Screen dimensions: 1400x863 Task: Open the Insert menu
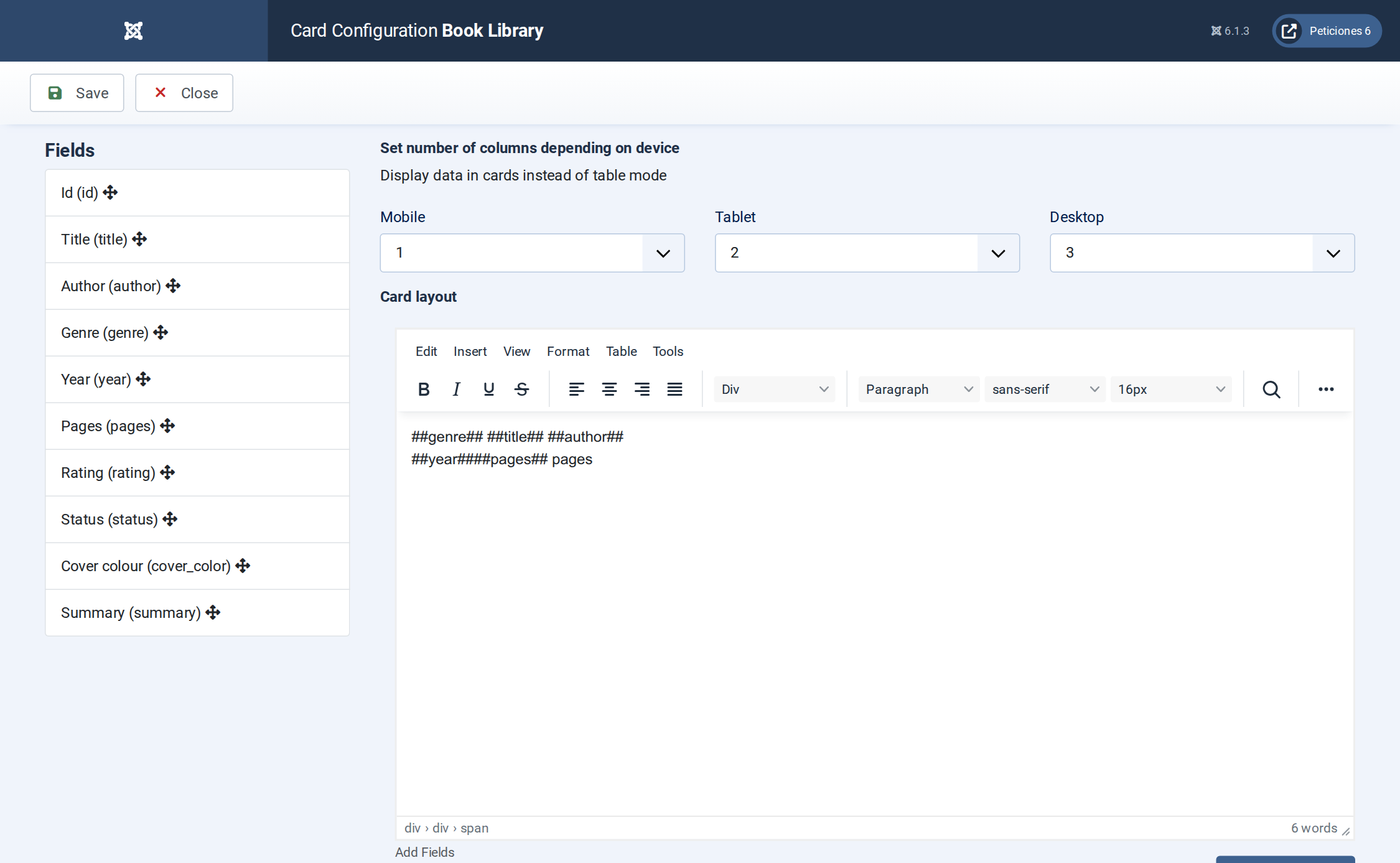click(x=470, y=351)
